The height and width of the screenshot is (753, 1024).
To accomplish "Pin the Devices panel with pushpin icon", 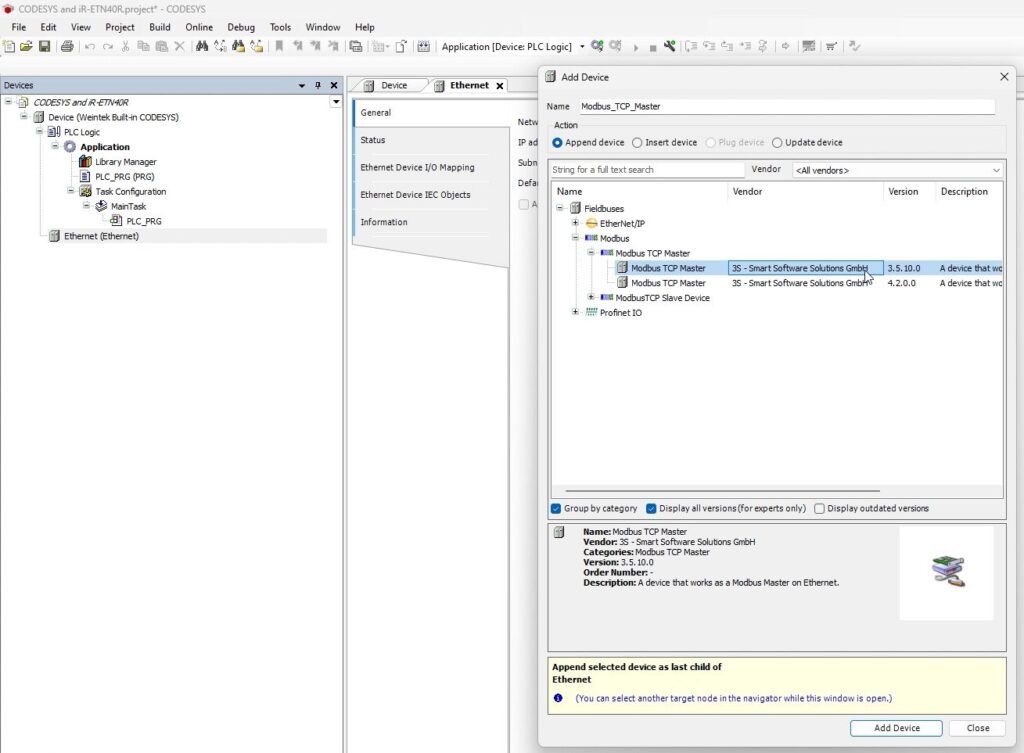I will pos(318,86).
